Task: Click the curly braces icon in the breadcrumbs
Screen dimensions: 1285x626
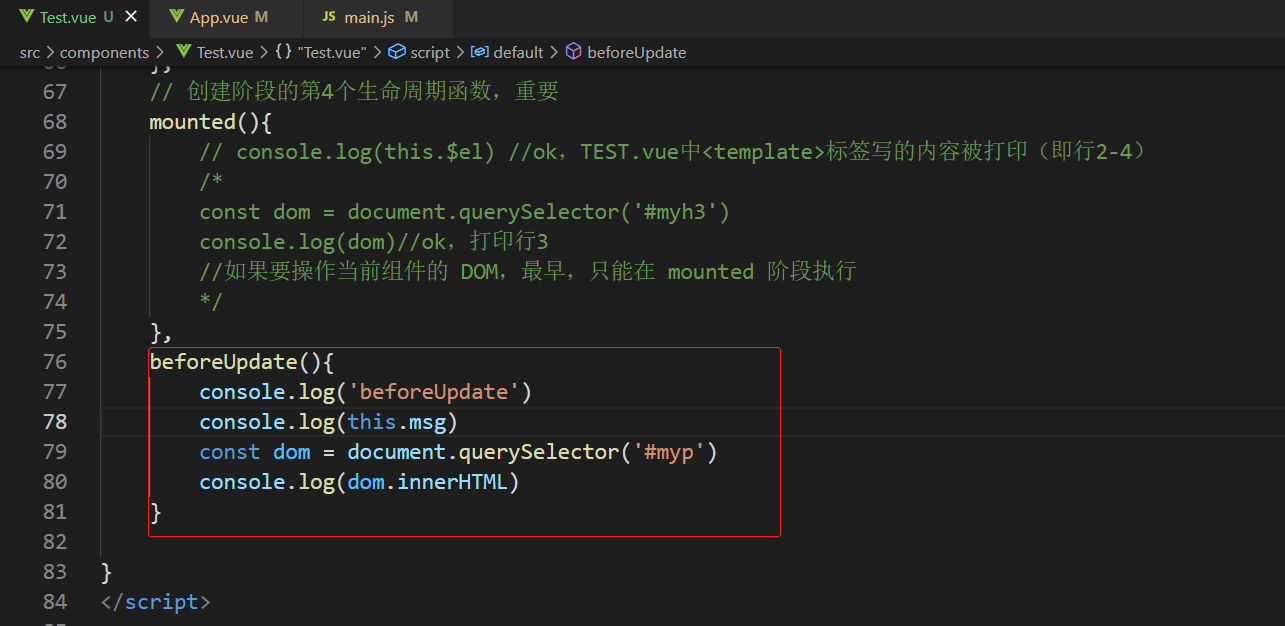Action: pos(283,52)
